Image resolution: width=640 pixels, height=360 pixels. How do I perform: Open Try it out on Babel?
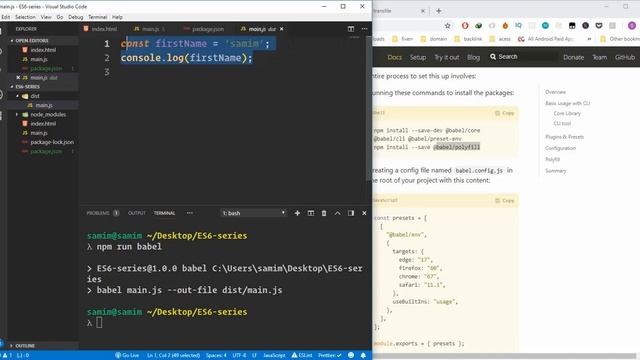(447, 58)
